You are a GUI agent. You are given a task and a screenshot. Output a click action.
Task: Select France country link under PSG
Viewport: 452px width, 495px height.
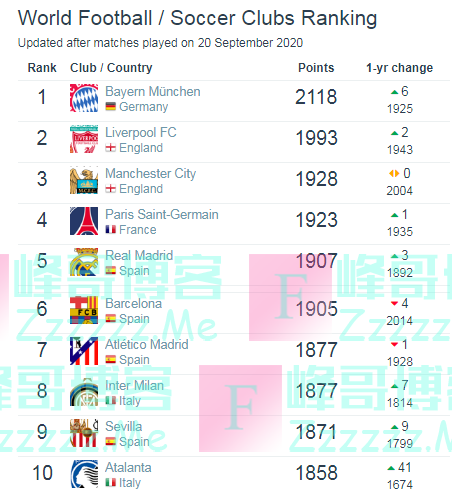coord(137,230)
